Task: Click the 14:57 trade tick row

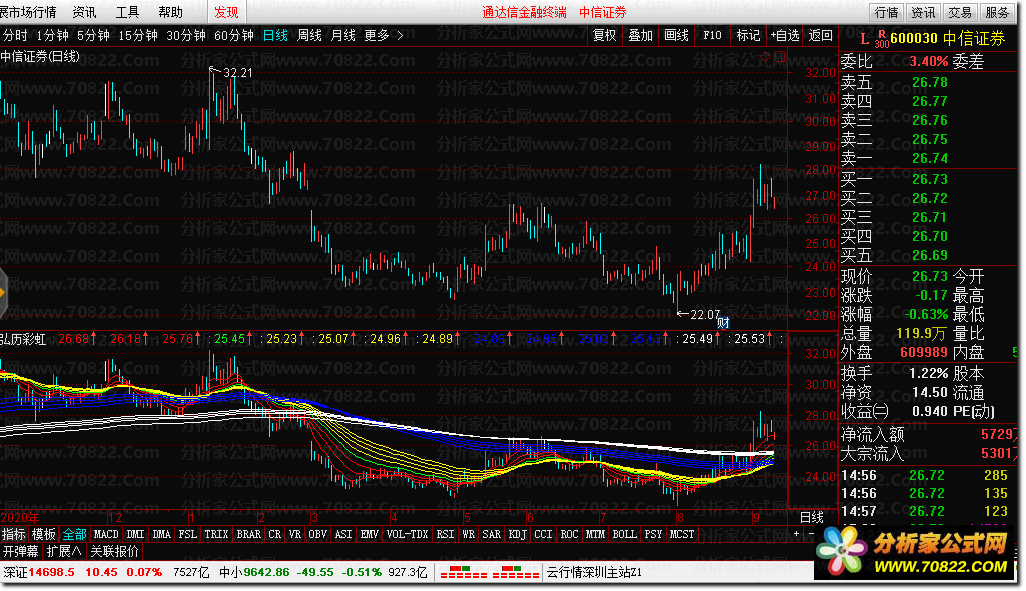Action: click(x=925, y=511)
